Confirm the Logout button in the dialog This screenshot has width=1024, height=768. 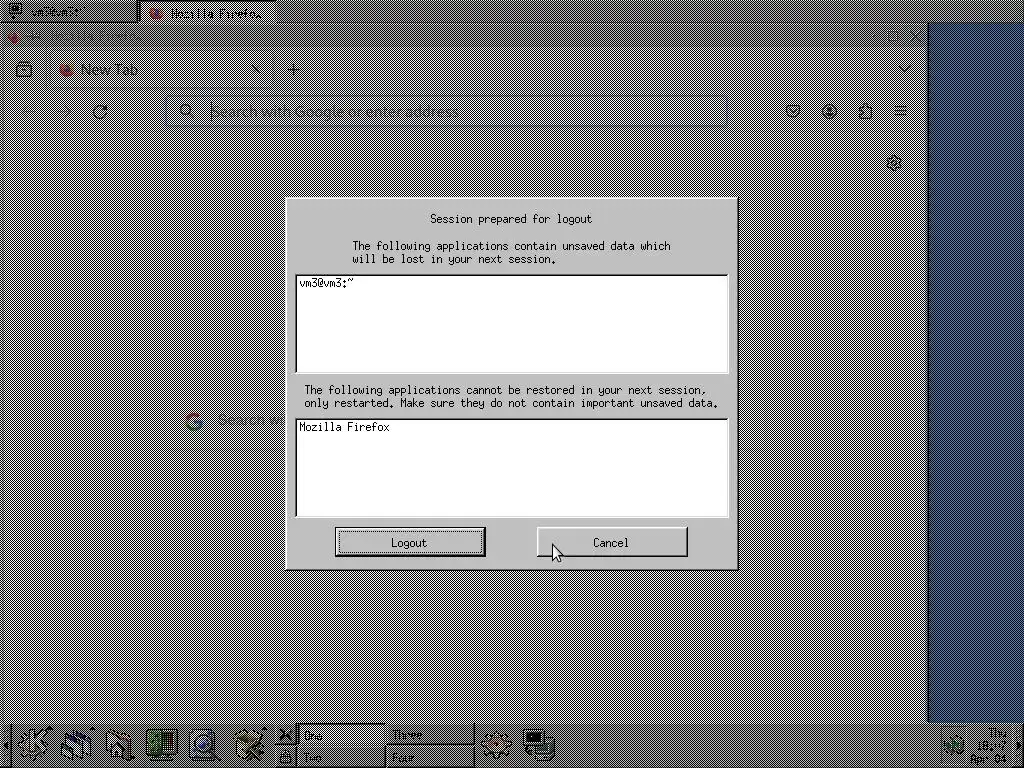[409, 542]
